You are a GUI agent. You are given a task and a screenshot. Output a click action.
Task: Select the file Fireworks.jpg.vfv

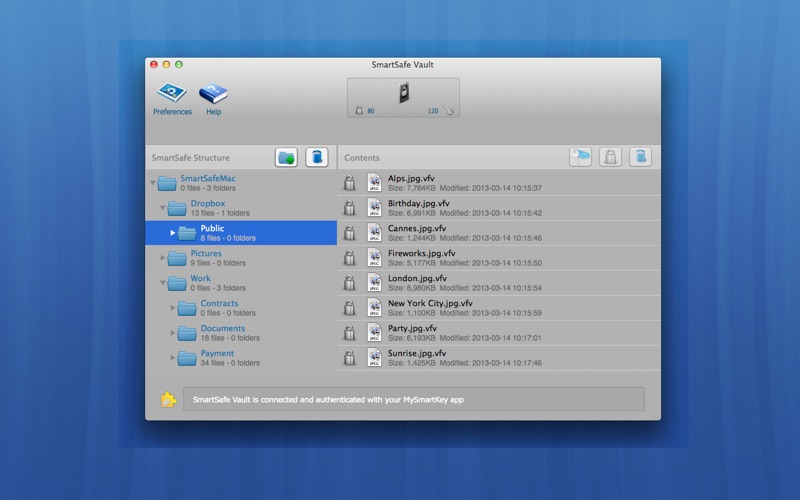pos(421,253)
